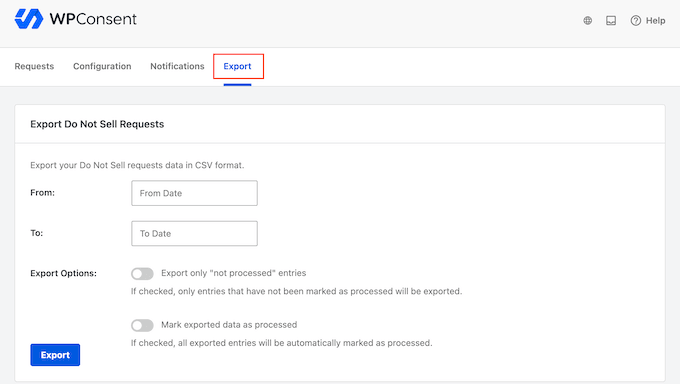
Task: Click the From label
Action: point(42,193)
